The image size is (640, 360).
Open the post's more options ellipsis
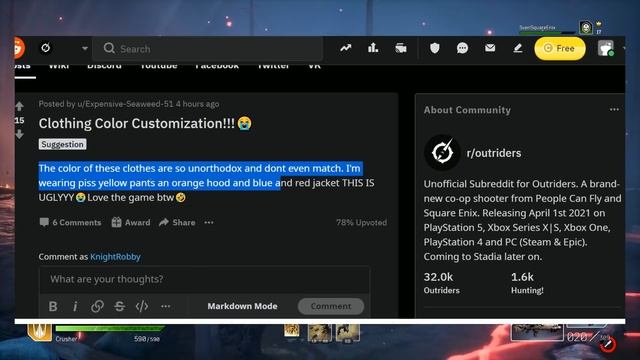tap(209, 222)
